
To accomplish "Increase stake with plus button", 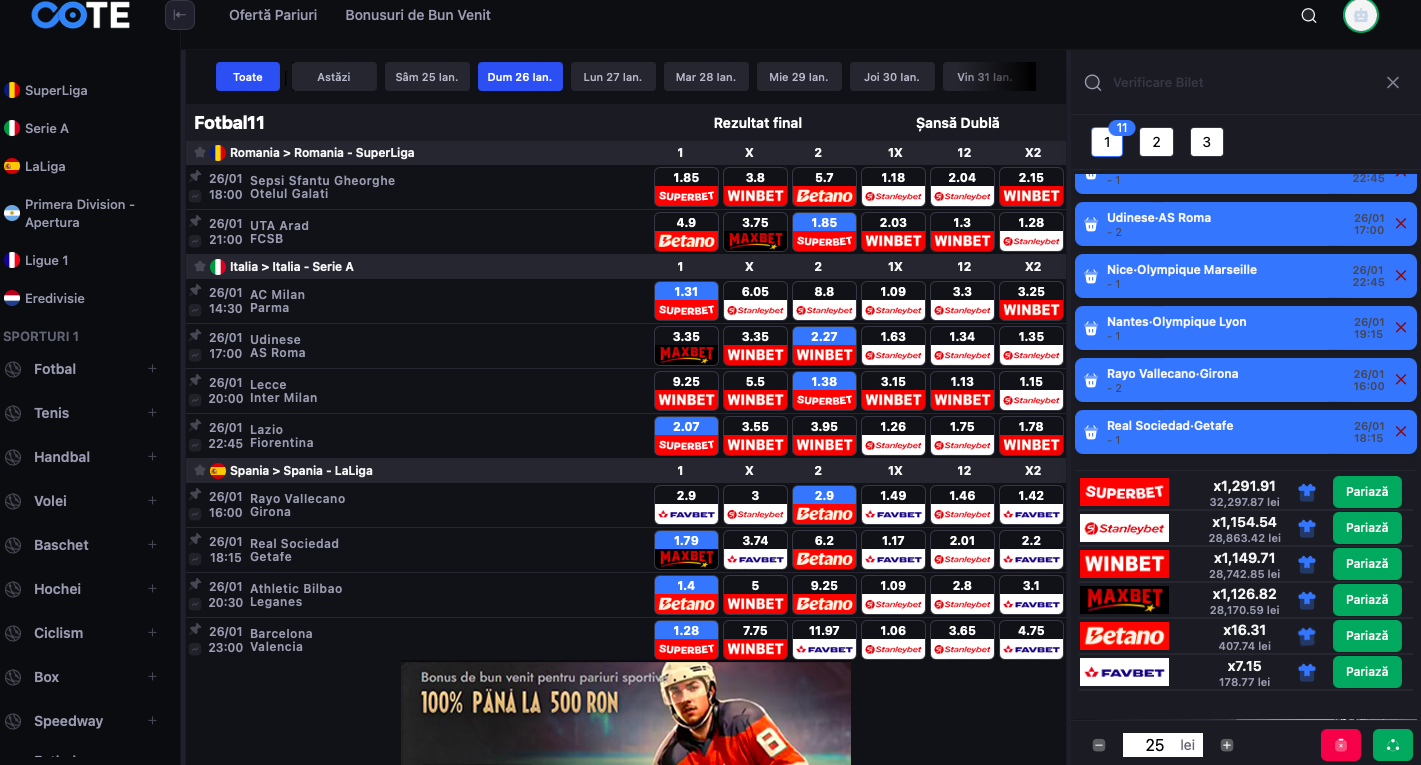I will [1227, 745].
